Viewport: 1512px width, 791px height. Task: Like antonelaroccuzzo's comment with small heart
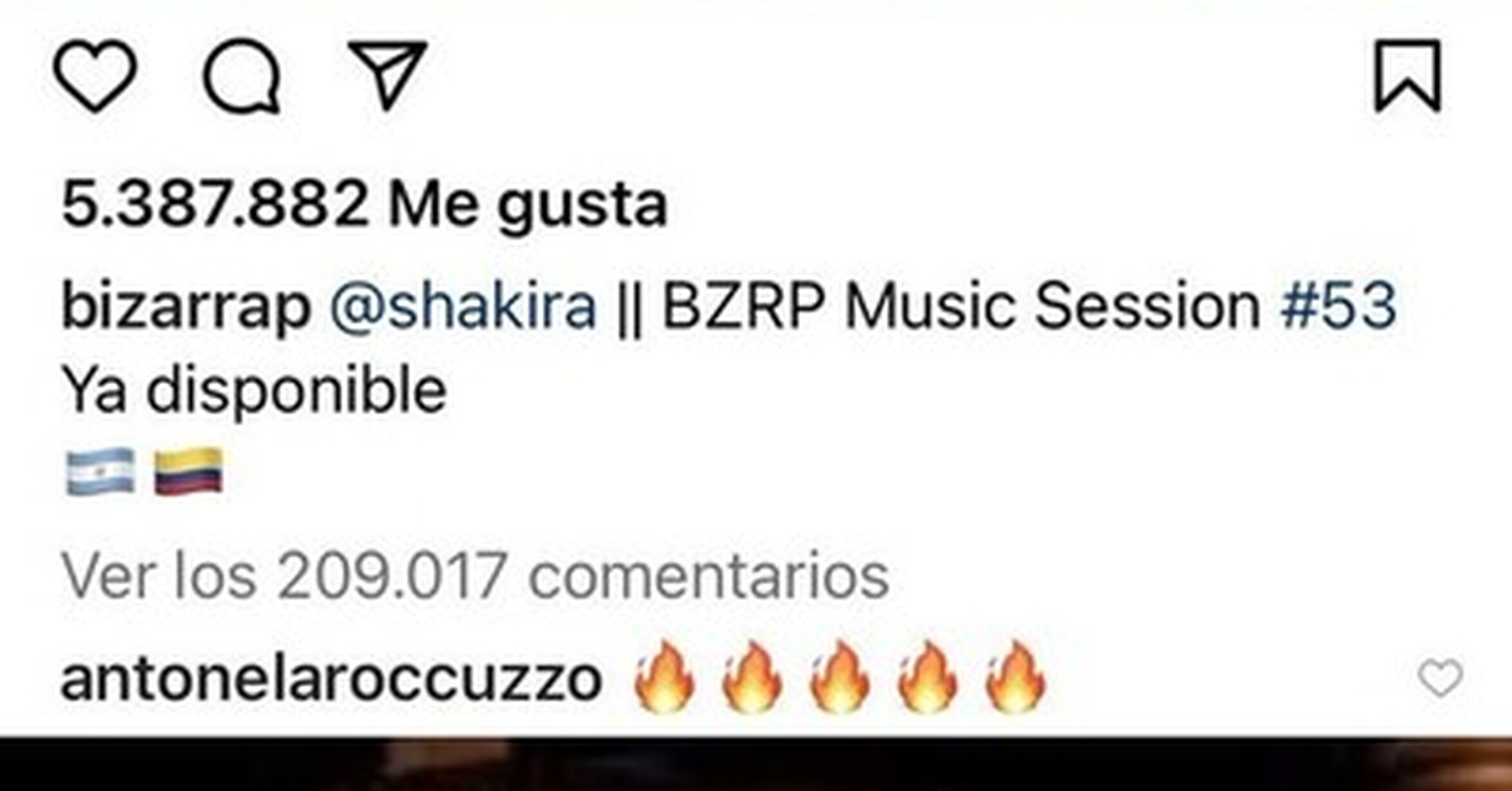tap(1441, 678)
